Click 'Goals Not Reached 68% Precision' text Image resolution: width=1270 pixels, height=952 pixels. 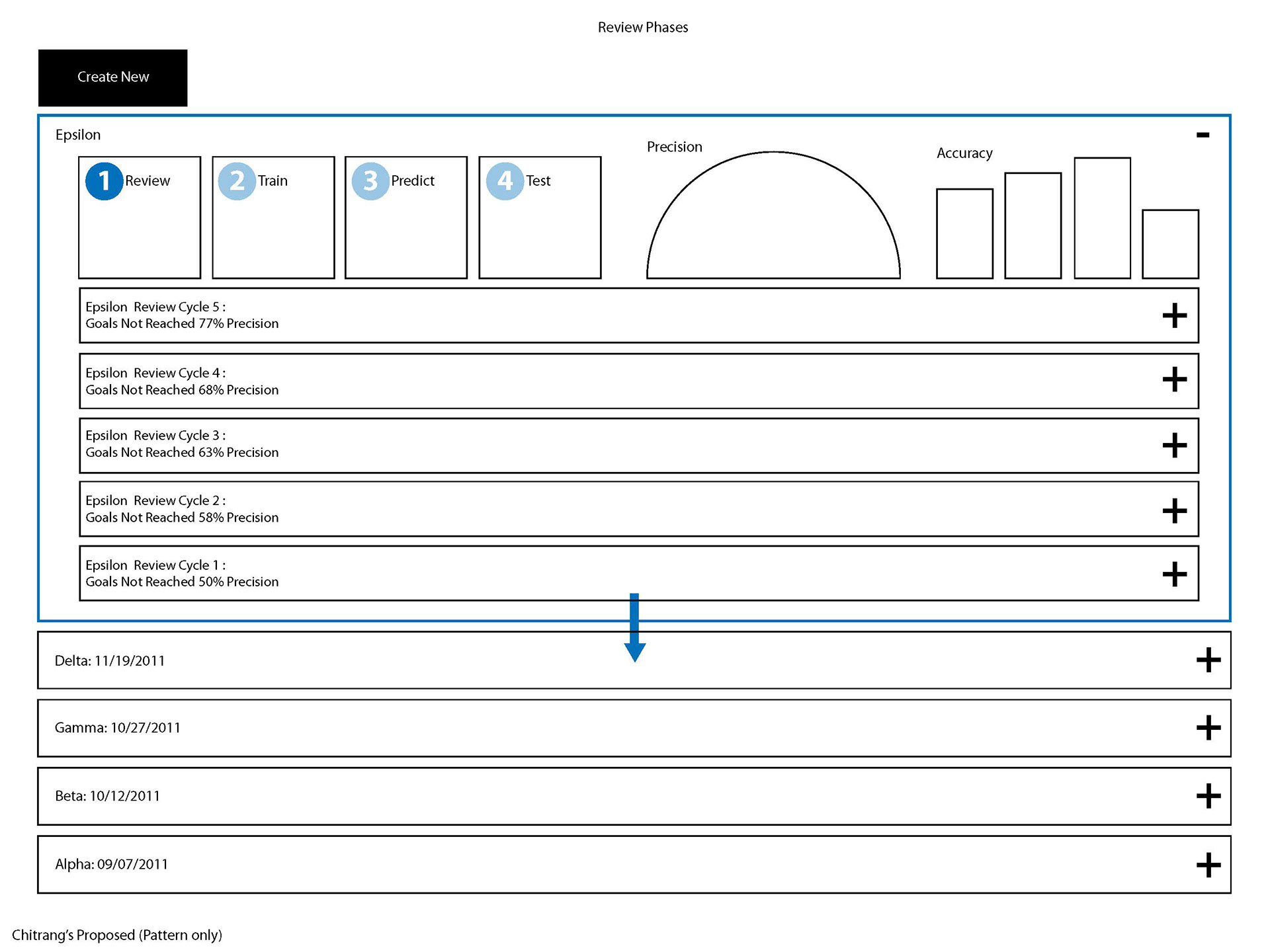[x=182, y=390]
